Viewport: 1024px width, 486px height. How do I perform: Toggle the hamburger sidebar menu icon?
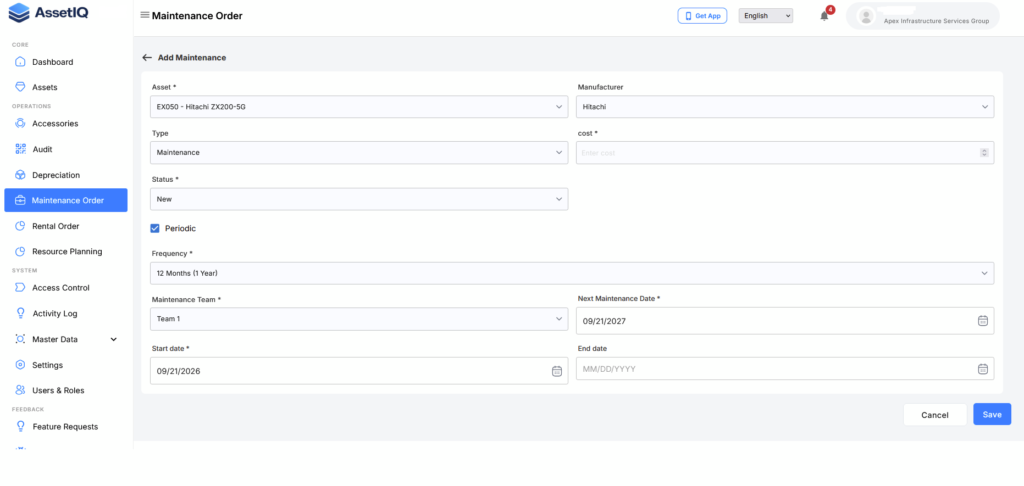(144, 15)
